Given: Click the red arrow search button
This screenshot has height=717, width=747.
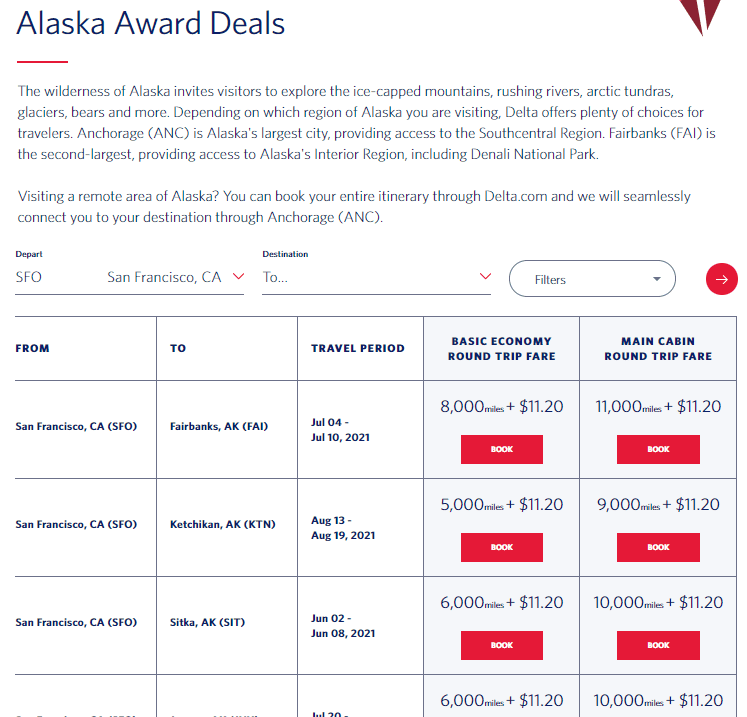Looking at the screenshot, I should (721, 279).
